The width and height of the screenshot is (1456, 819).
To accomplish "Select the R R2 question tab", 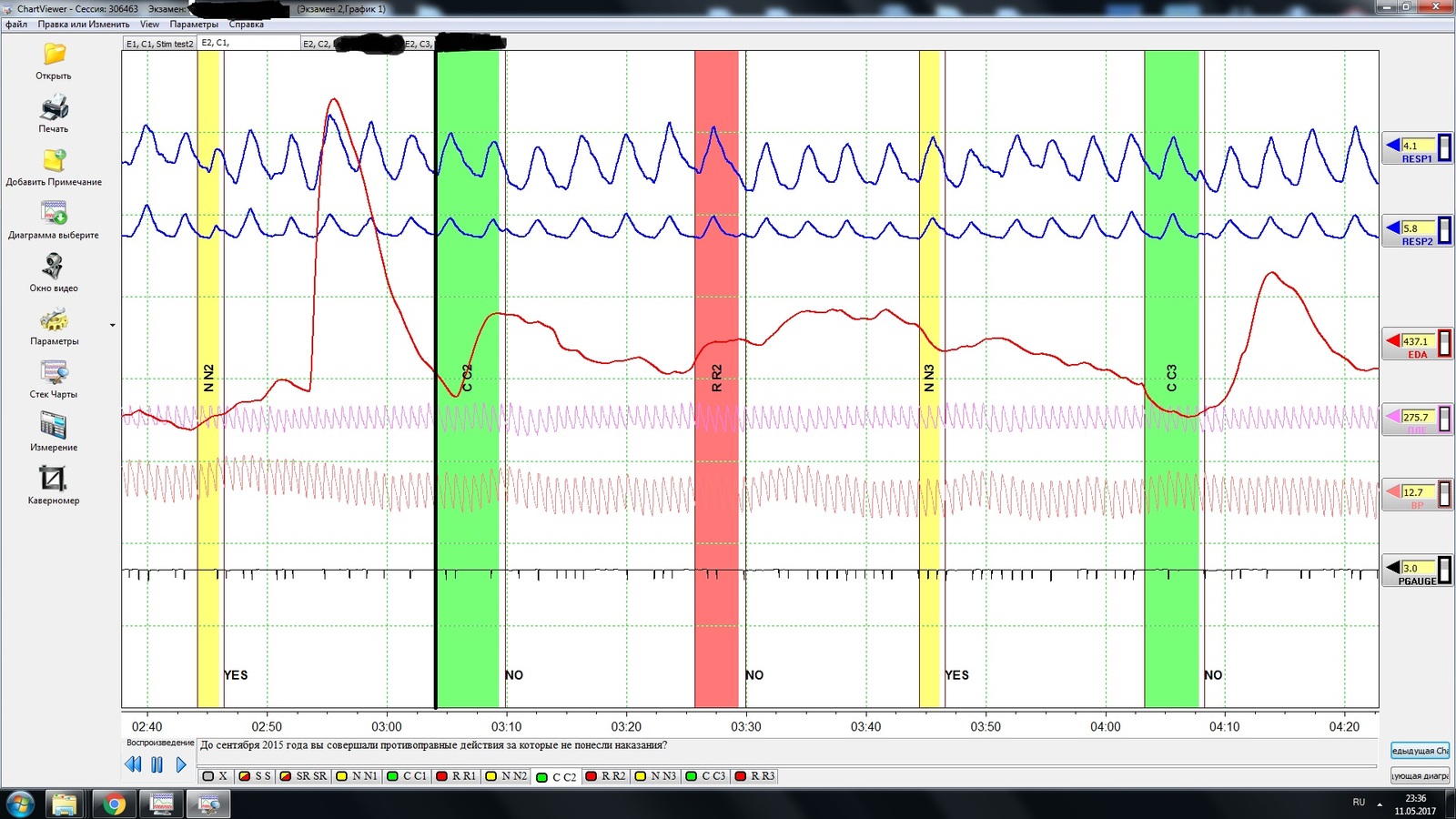I will [x=606, y=776].
